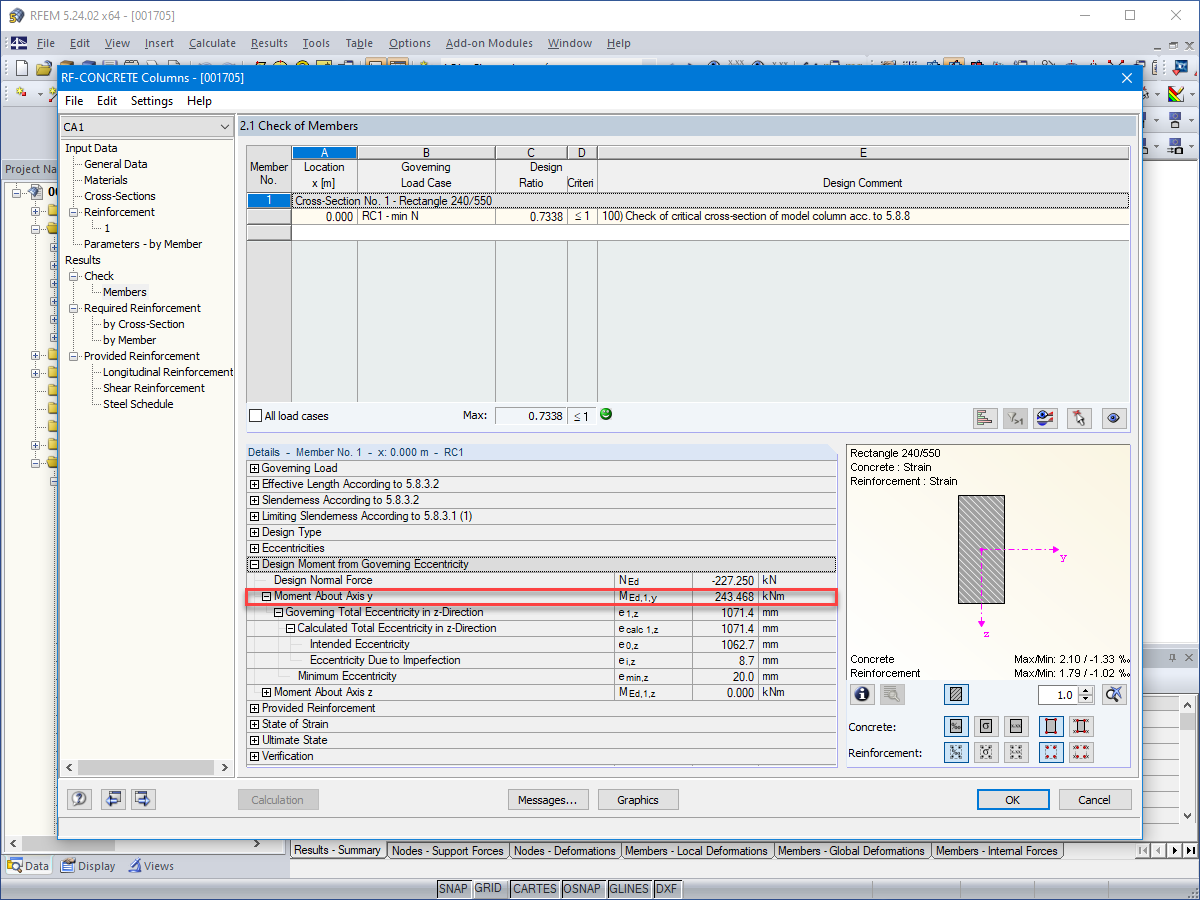Confirm with the OK button
Image resolution: width=1200 pixels, height=900 pixels.
(1013, 799)
